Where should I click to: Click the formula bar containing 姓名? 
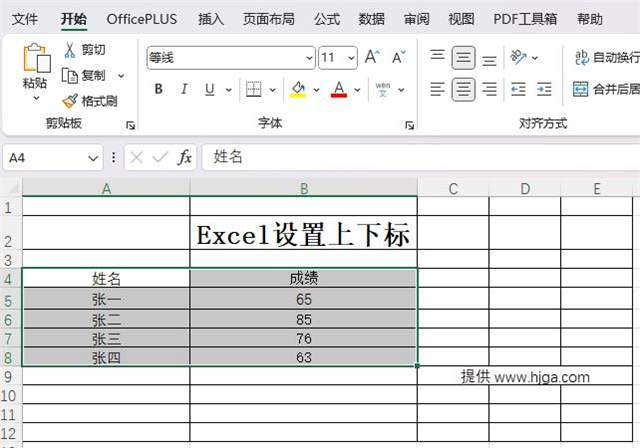click(420, 157)
